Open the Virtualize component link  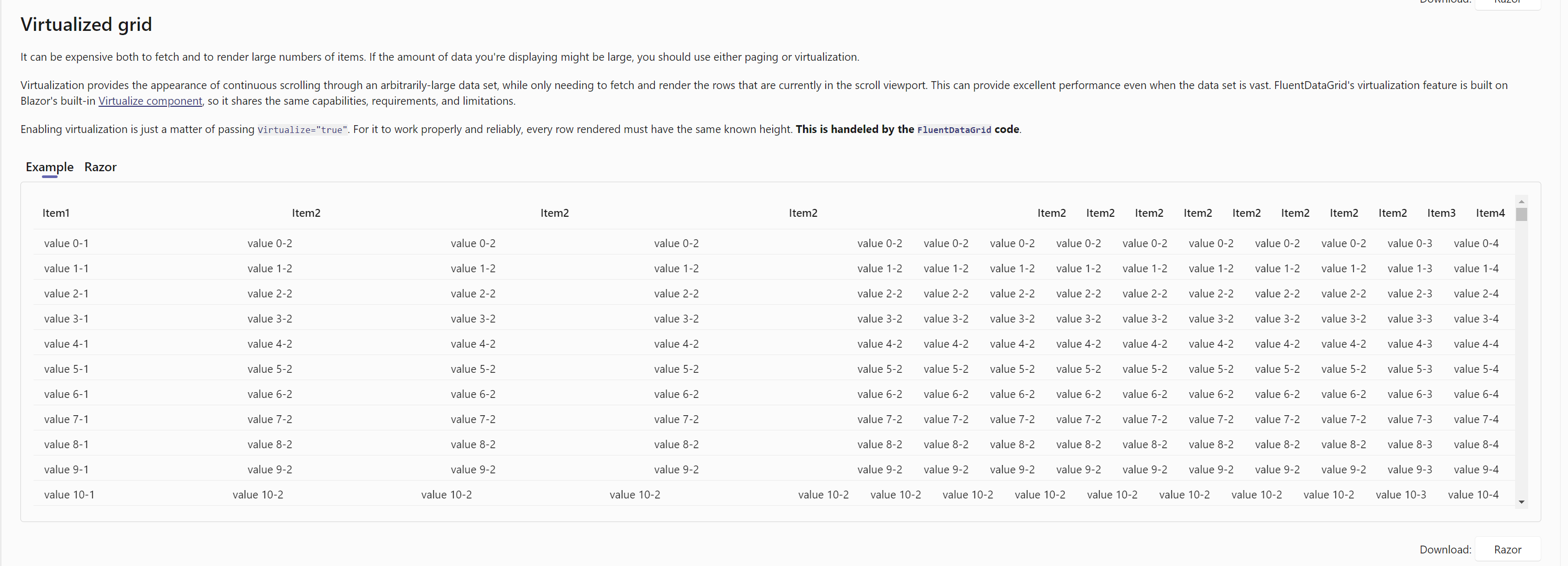click(x=150, y=101)
